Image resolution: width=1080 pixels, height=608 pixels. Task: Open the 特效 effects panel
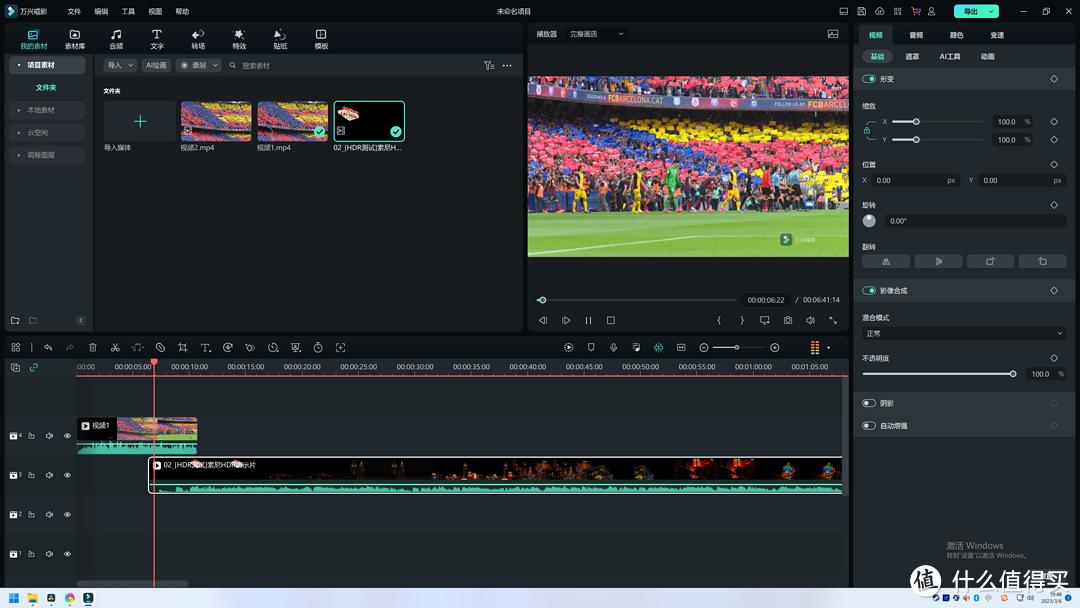tap(239, 39)
